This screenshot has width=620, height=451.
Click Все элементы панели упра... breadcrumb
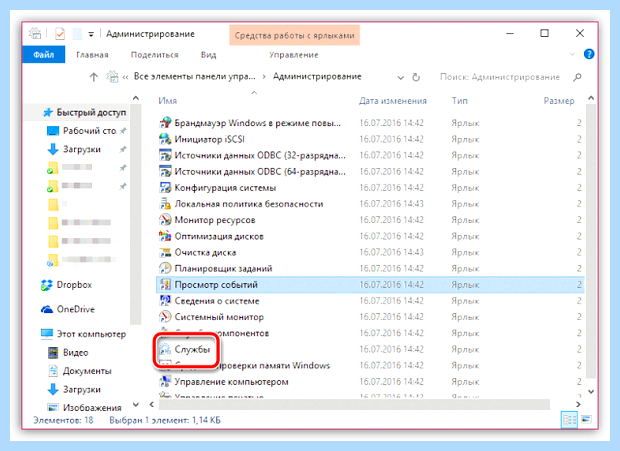[x=195, y=76]
